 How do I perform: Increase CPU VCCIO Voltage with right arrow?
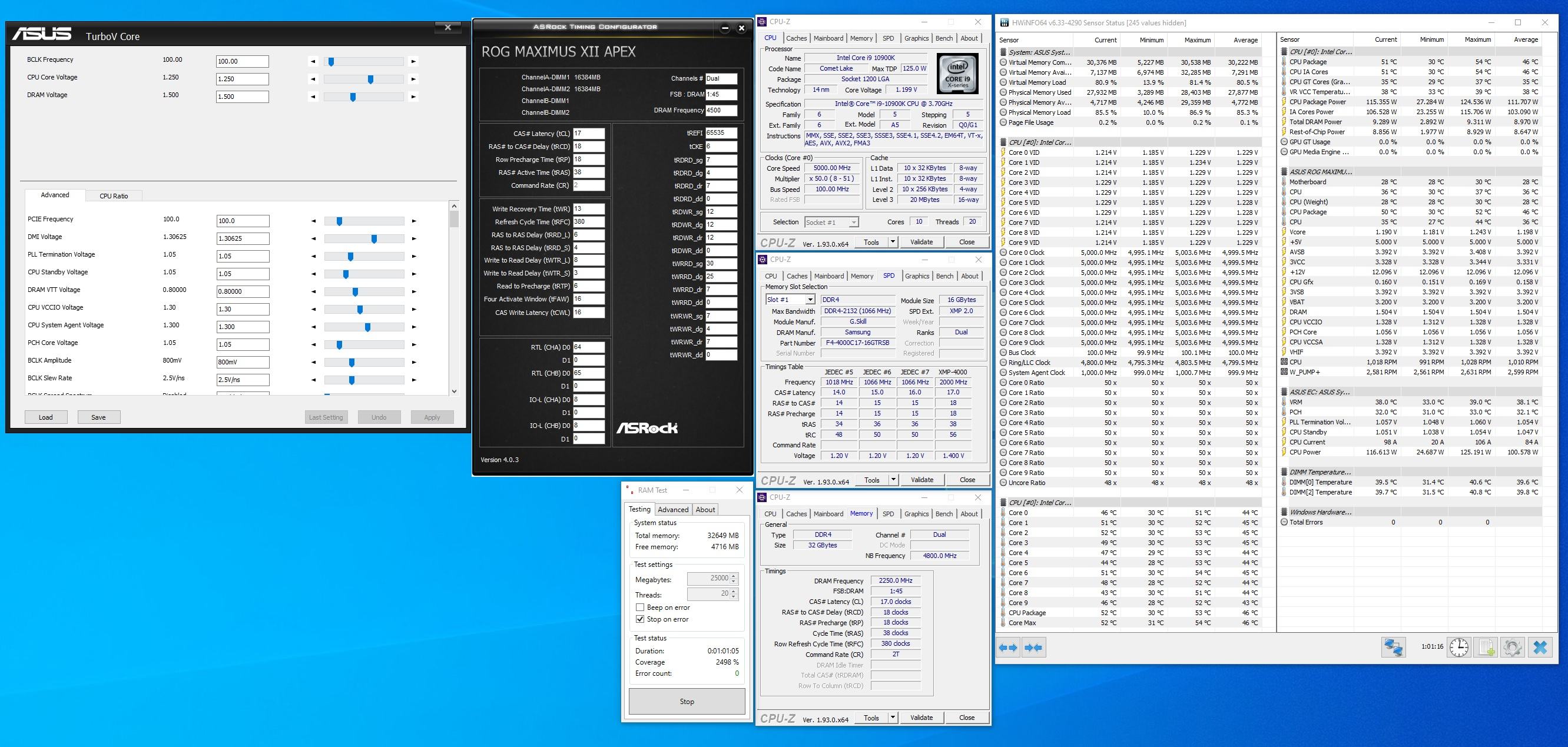414,310
